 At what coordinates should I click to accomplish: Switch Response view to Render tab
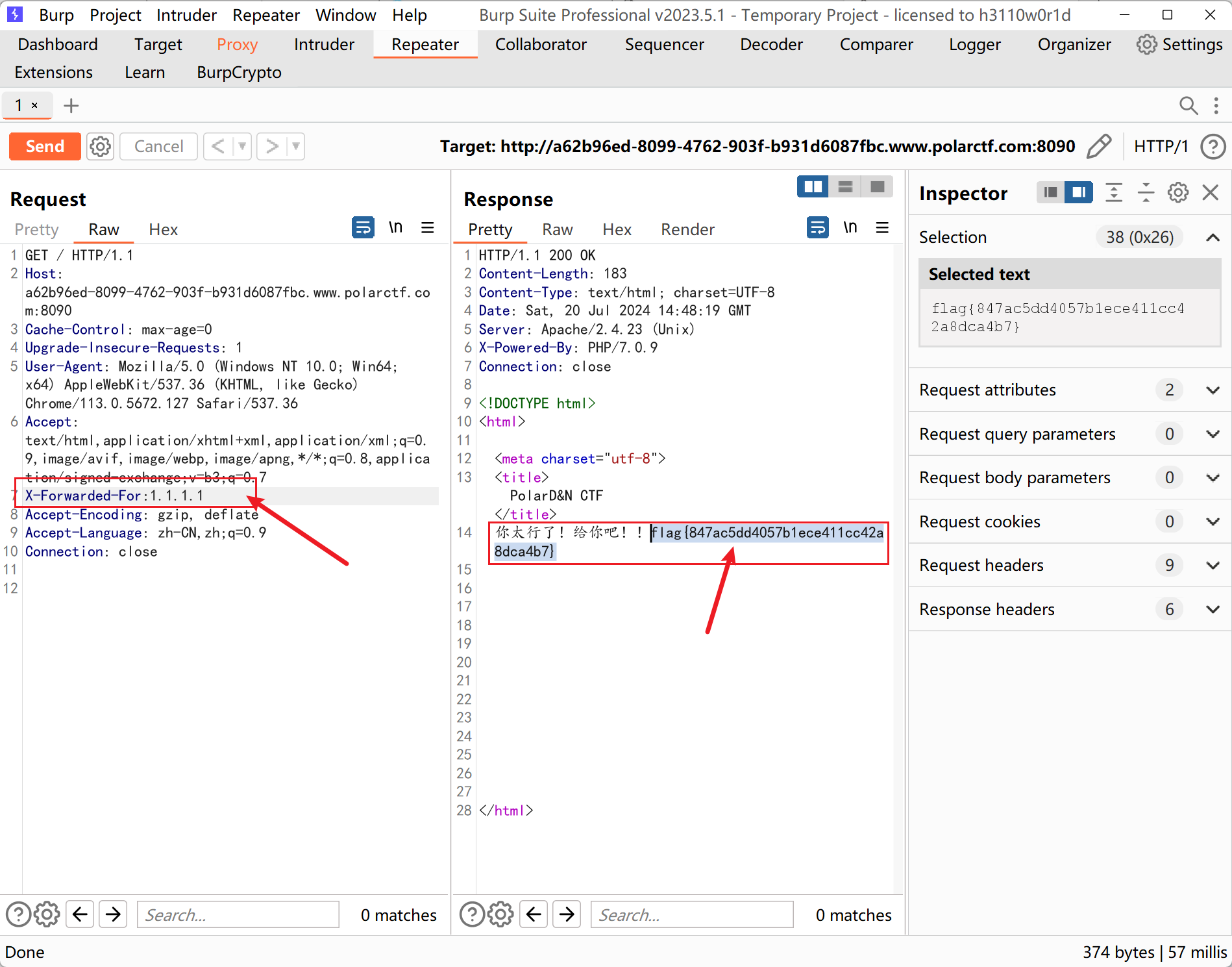pyautogui.click(x=687, y=229)
